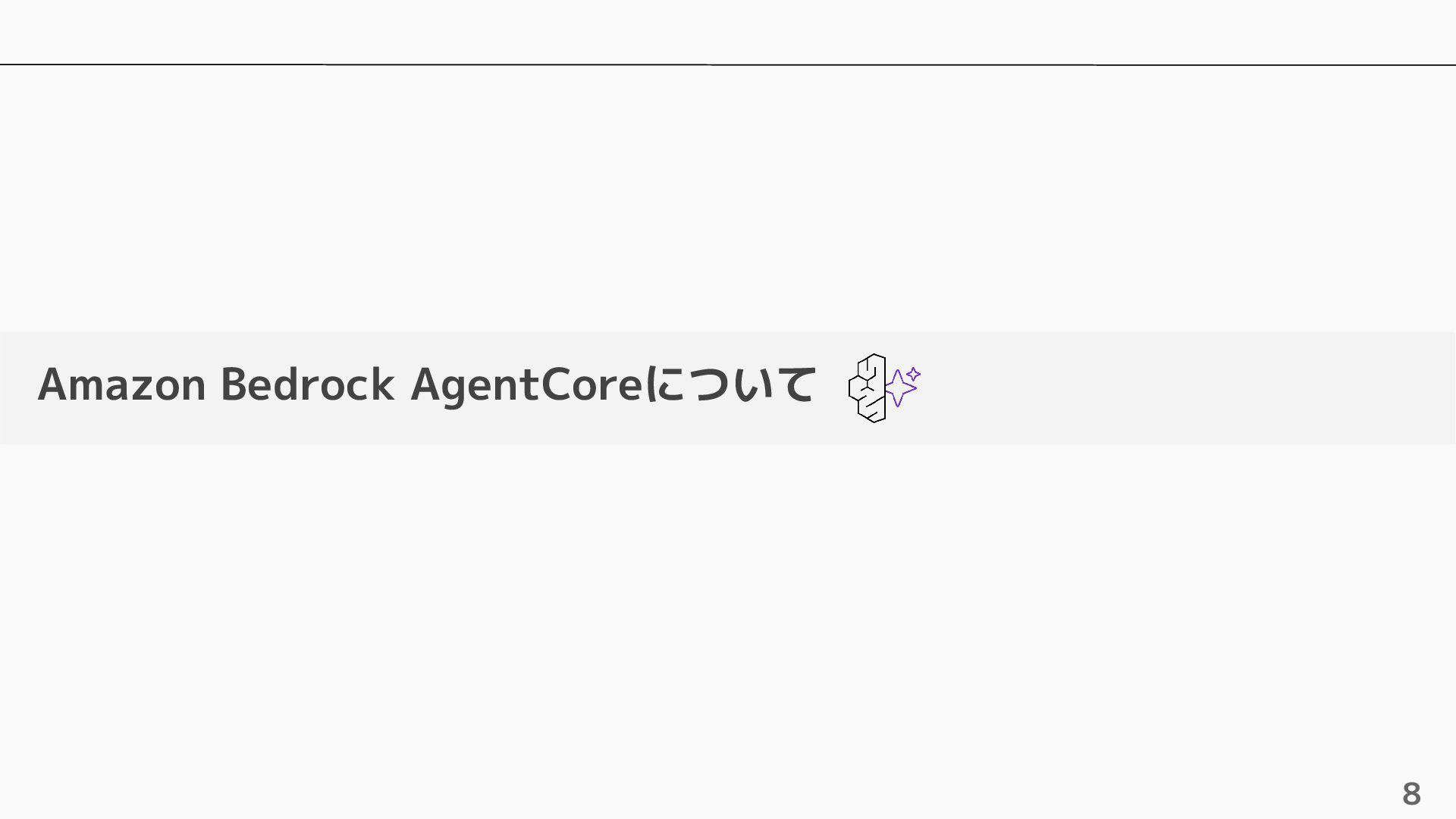This screenshot has width=1456, height=819.
Task: Click the upper half of the brain icon
Action: pyautogui.click(x=868, y=371)
